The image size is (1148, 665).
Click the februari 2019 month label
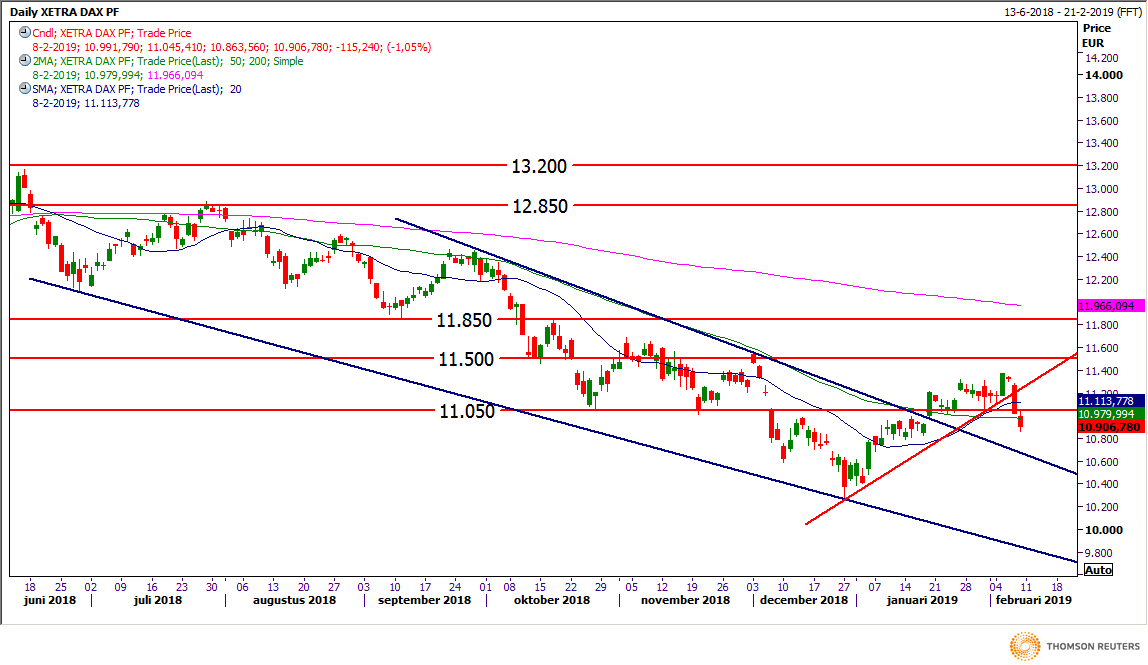tap(1033, 600)
